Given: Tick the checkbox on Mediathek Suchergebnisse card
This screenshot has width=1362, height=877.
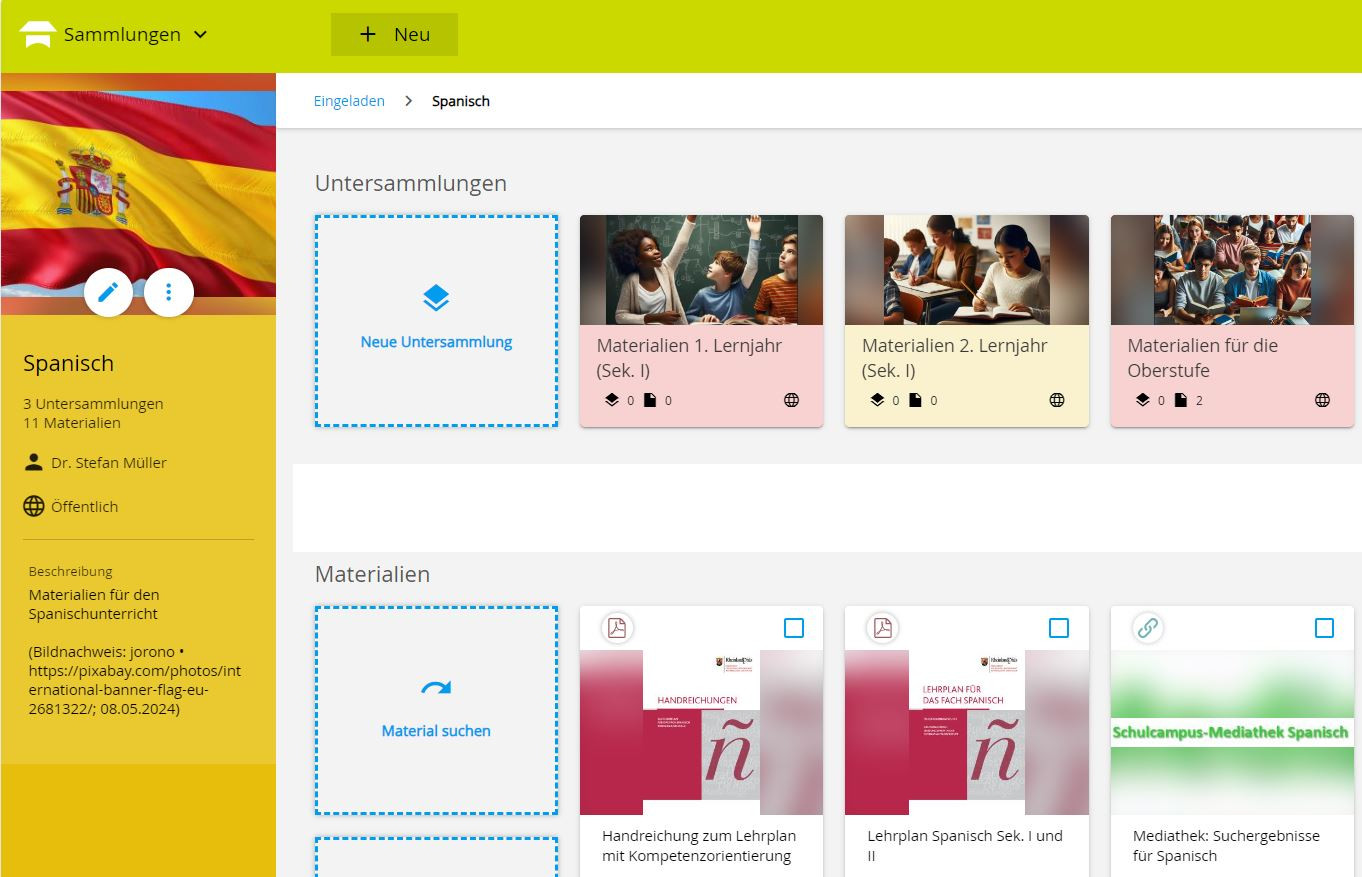Looking at the screenshot, I should tap(1325, 628).
